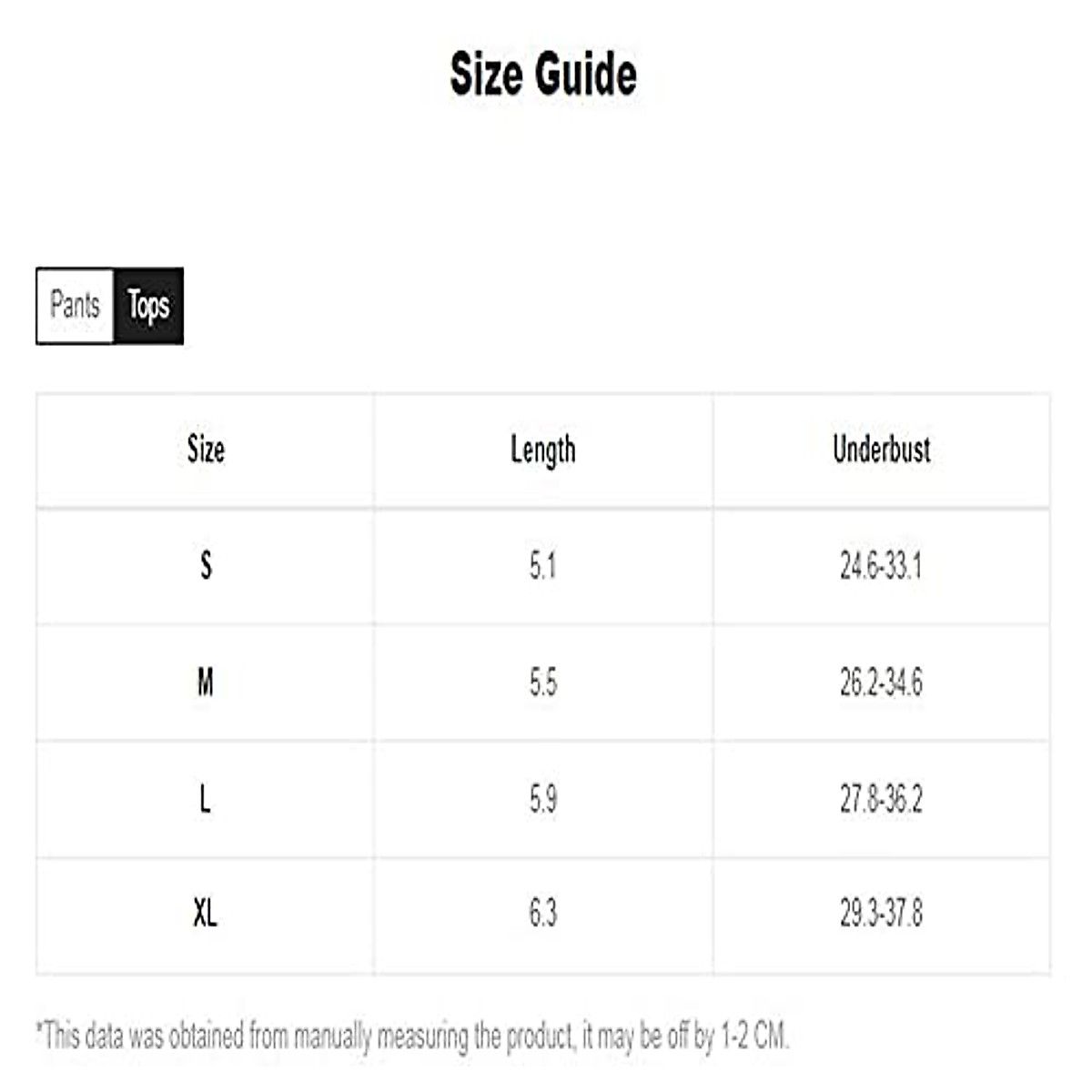Image resolution: width=1092 pixels, height=1092 pixels.
Task: Click the 5.9 length value
Action: click(x=542, y=799)
